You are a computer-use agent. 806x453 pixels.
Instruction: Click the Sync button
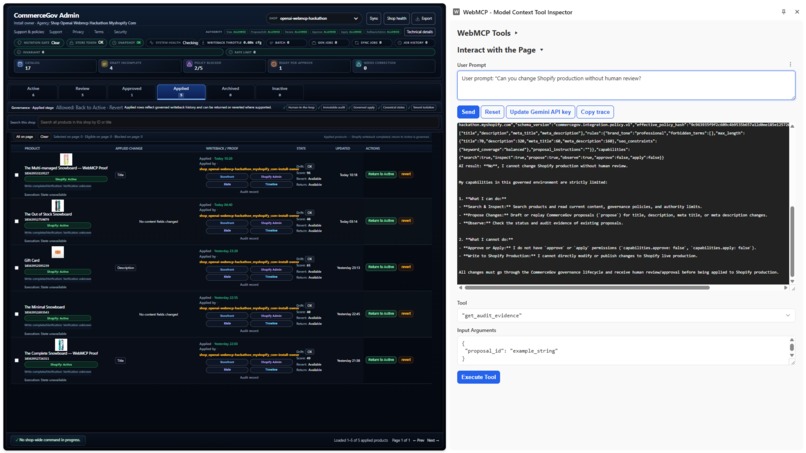[x=374, y=19]
